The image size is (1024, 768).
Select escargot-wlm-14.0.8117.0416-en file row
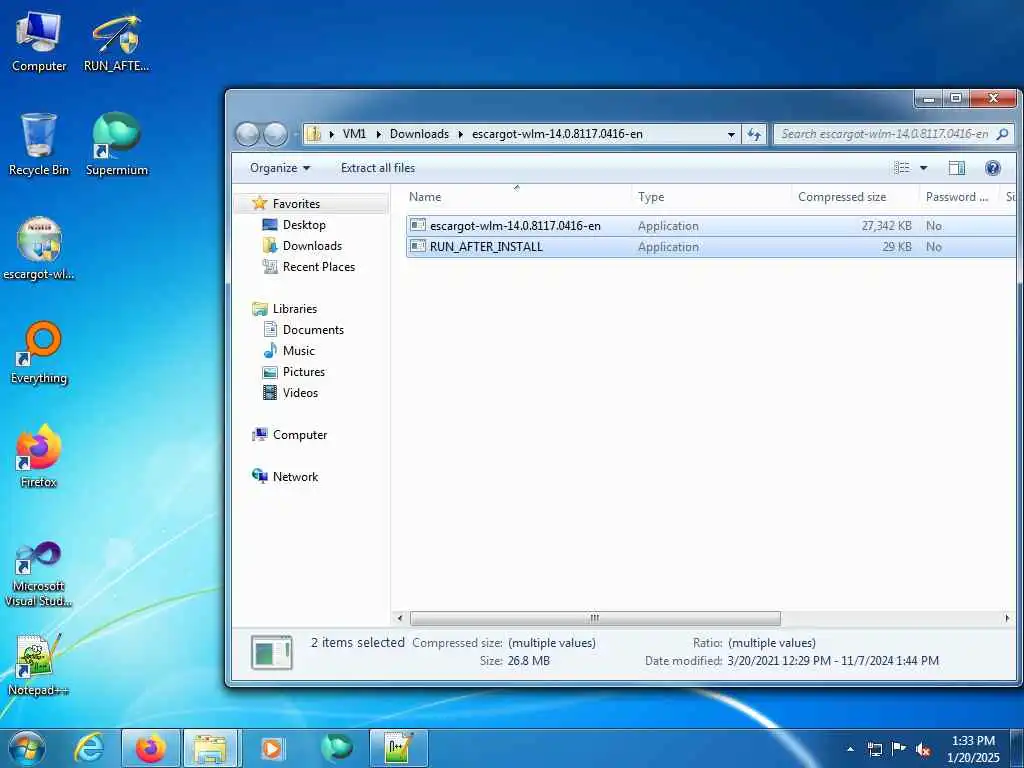tap(711, 226)
